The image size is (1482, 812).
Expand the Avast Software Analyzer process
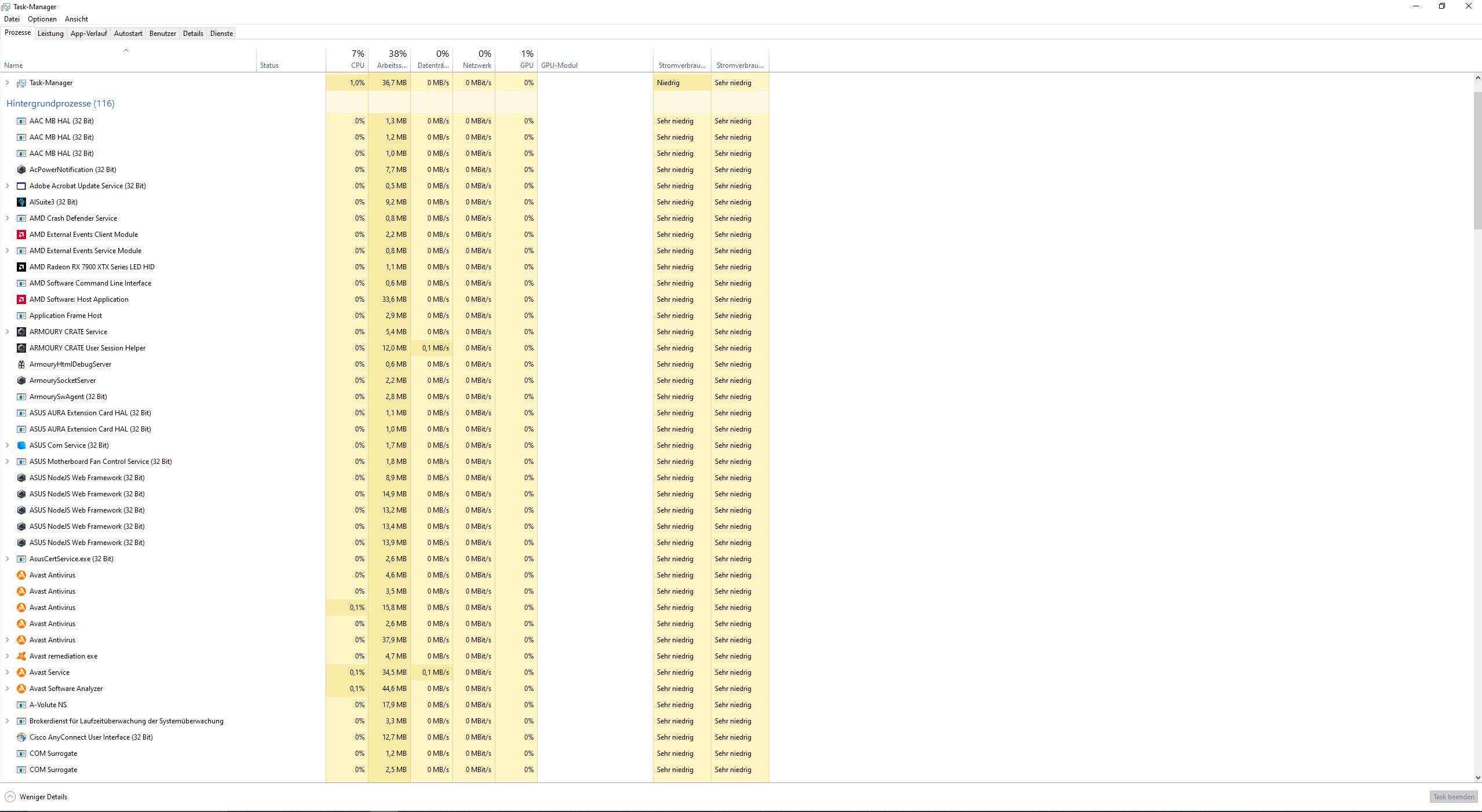pyautogui.click(x=8, y=689)
